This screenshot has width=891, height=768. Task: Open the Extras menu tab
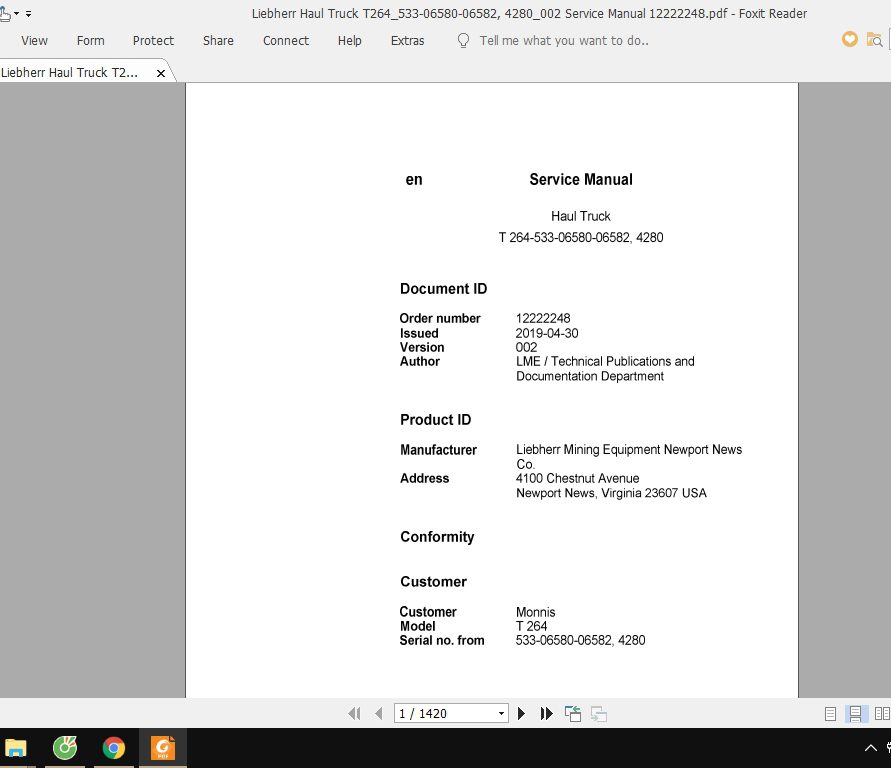point(407,41)
